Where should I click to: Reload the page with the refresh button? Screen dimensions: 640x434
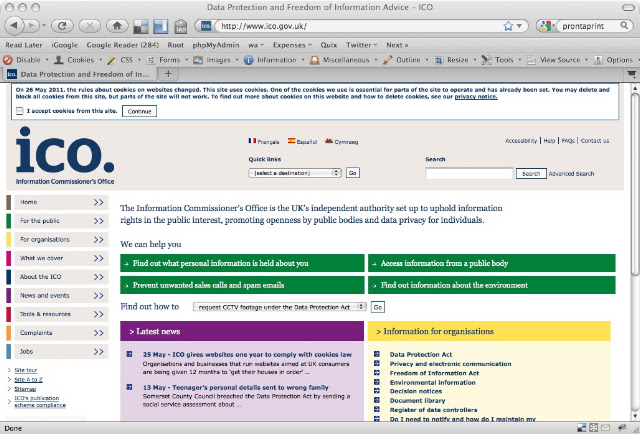[x=62, y=26]
